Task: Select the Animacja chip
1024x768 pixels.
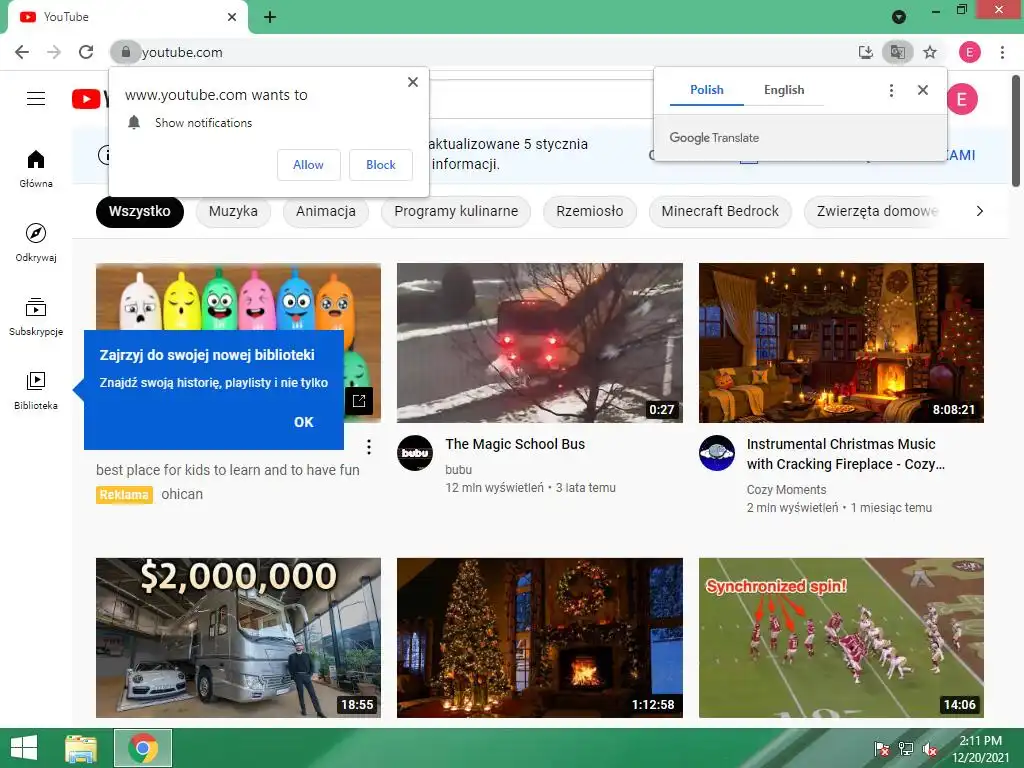Action: click(326, 212)
